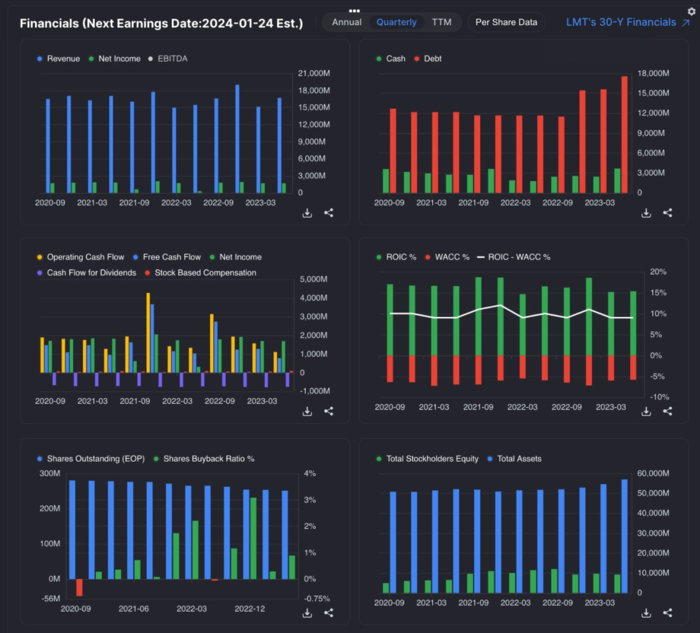The width and height of the screenshot is (700, 633).
Task: Open the settings gear at top right
Action: (690, 11)
